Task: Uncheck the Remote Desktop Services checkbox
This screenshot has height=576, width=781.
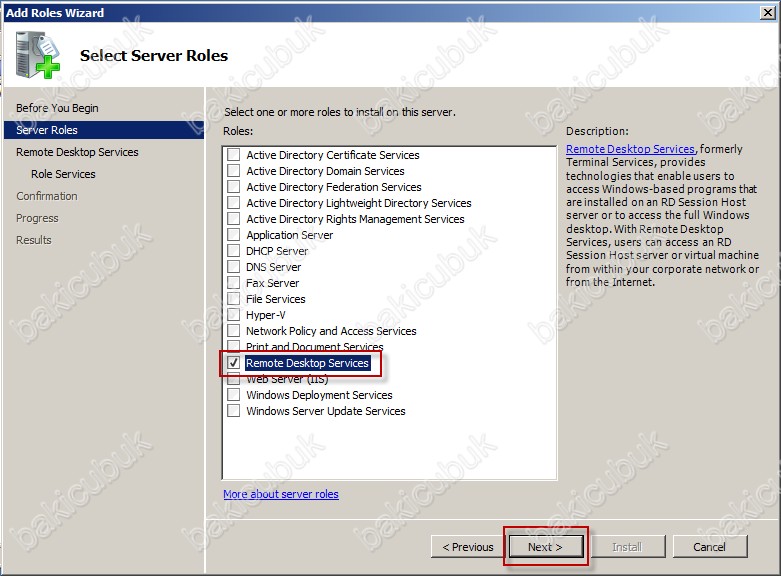Action: (x=233, y=363)
